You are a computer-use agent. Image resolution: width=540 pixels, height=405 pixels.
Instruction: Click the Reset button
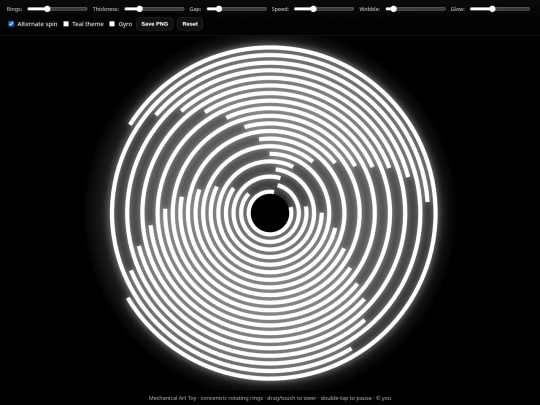190,24
